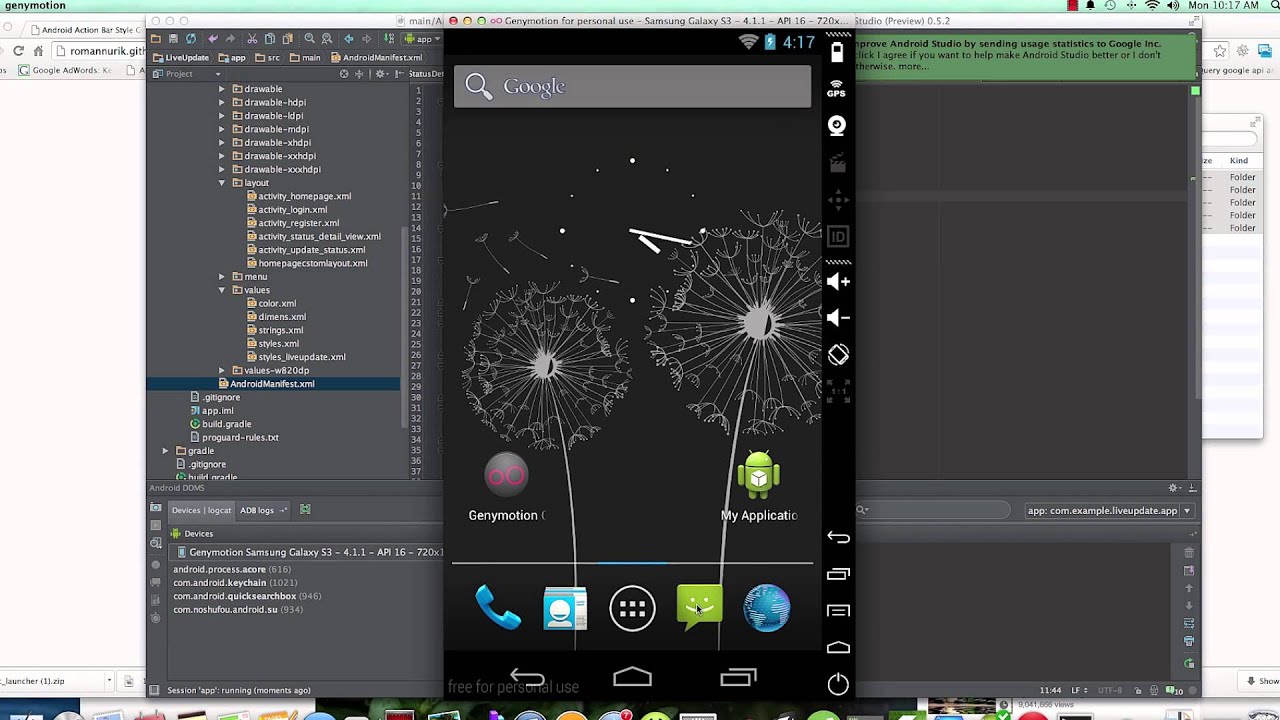Viewport: 1280px width, 720px height.
Task: Open the com.example.liveupdate.app process filter dropdown
Action: [x=1109, y=511]
